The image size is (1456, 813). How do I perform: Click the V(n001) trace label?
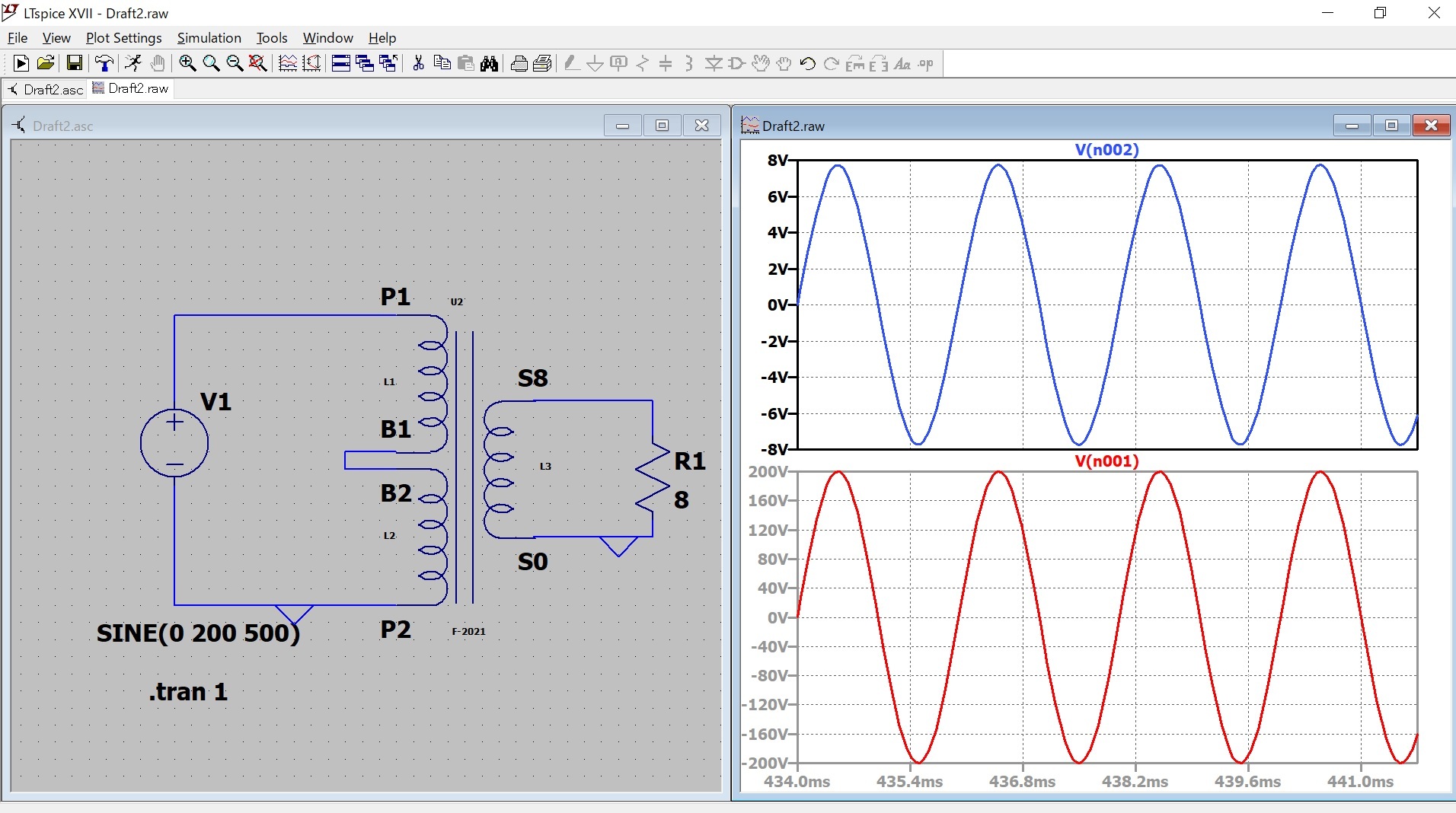click(1106, 461)
